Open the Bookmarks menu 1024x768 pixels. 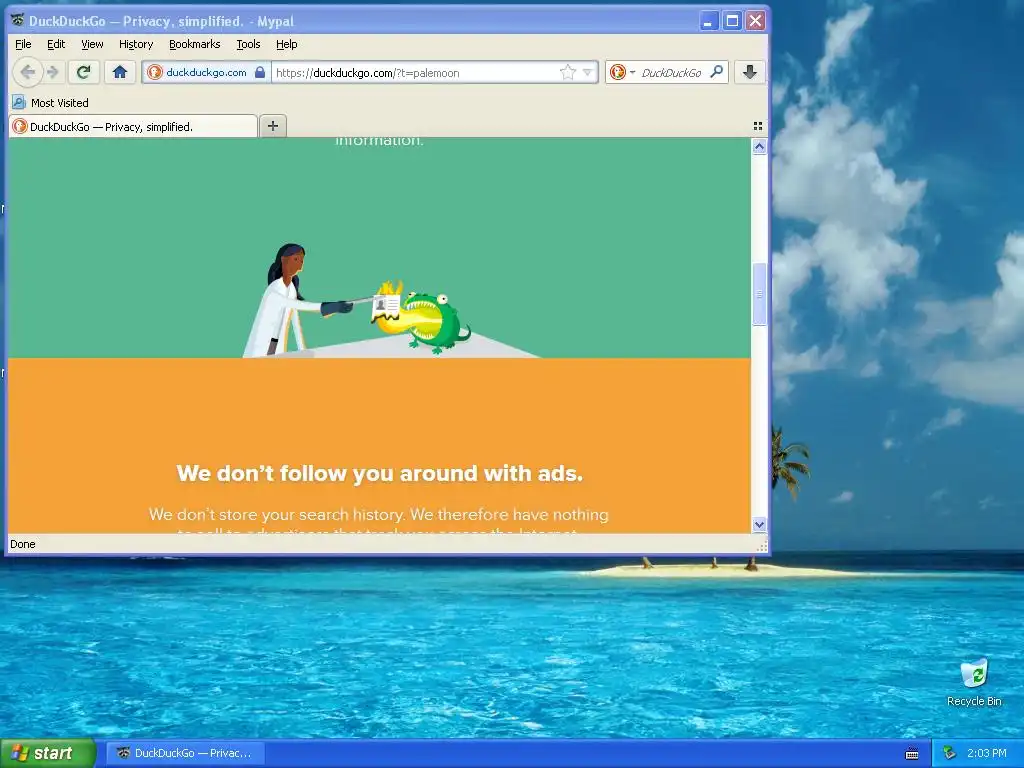(x=195, y=44)
